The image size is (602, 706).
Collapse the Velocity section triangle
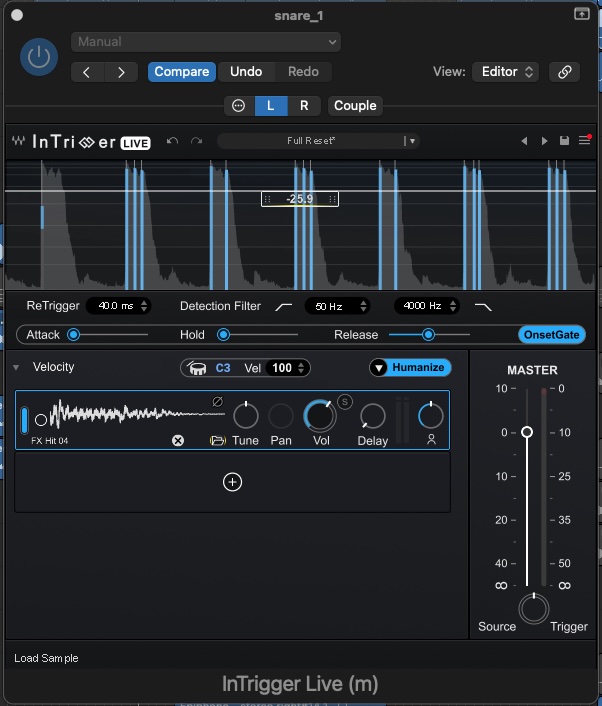point(16,367)
